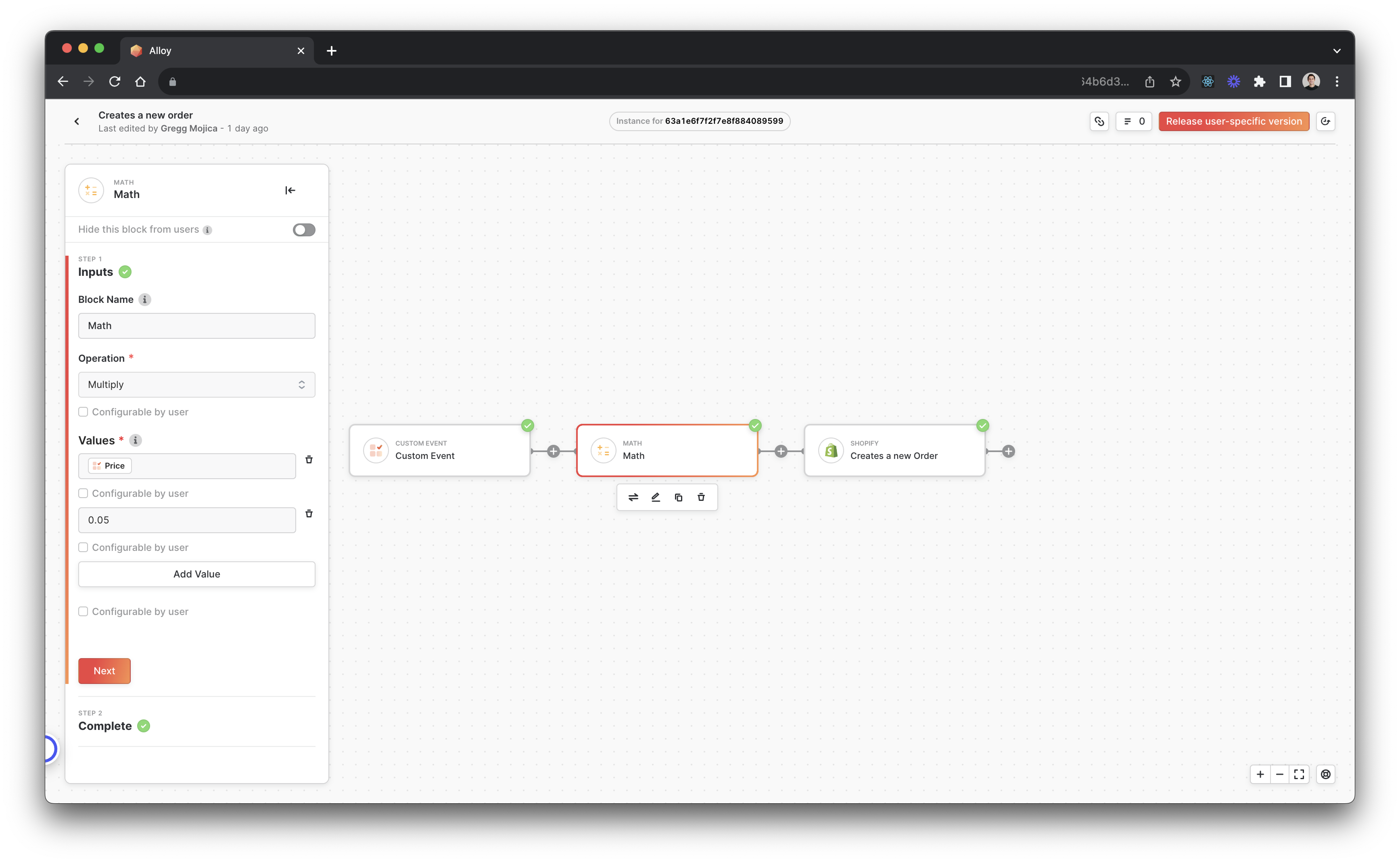Delete Math node using trash icon

tap(701, 497)
